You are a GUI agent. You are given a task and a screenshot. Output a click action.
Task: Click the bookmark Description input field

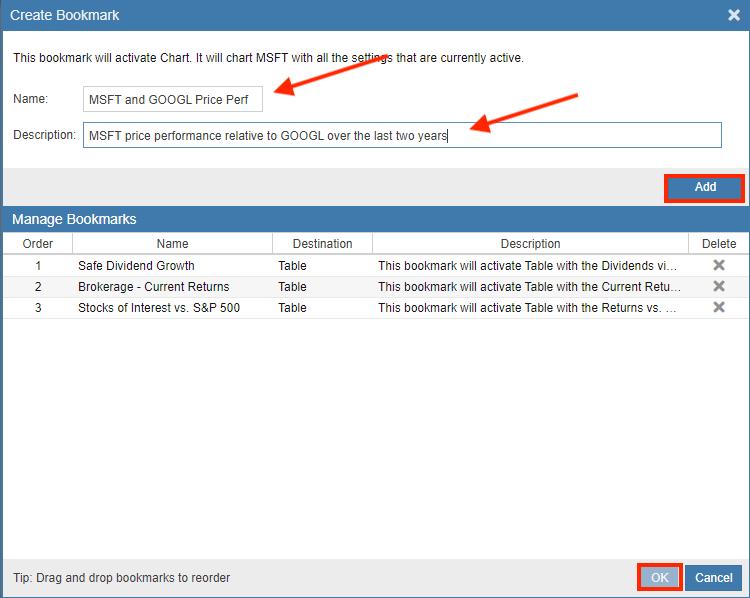402,135
